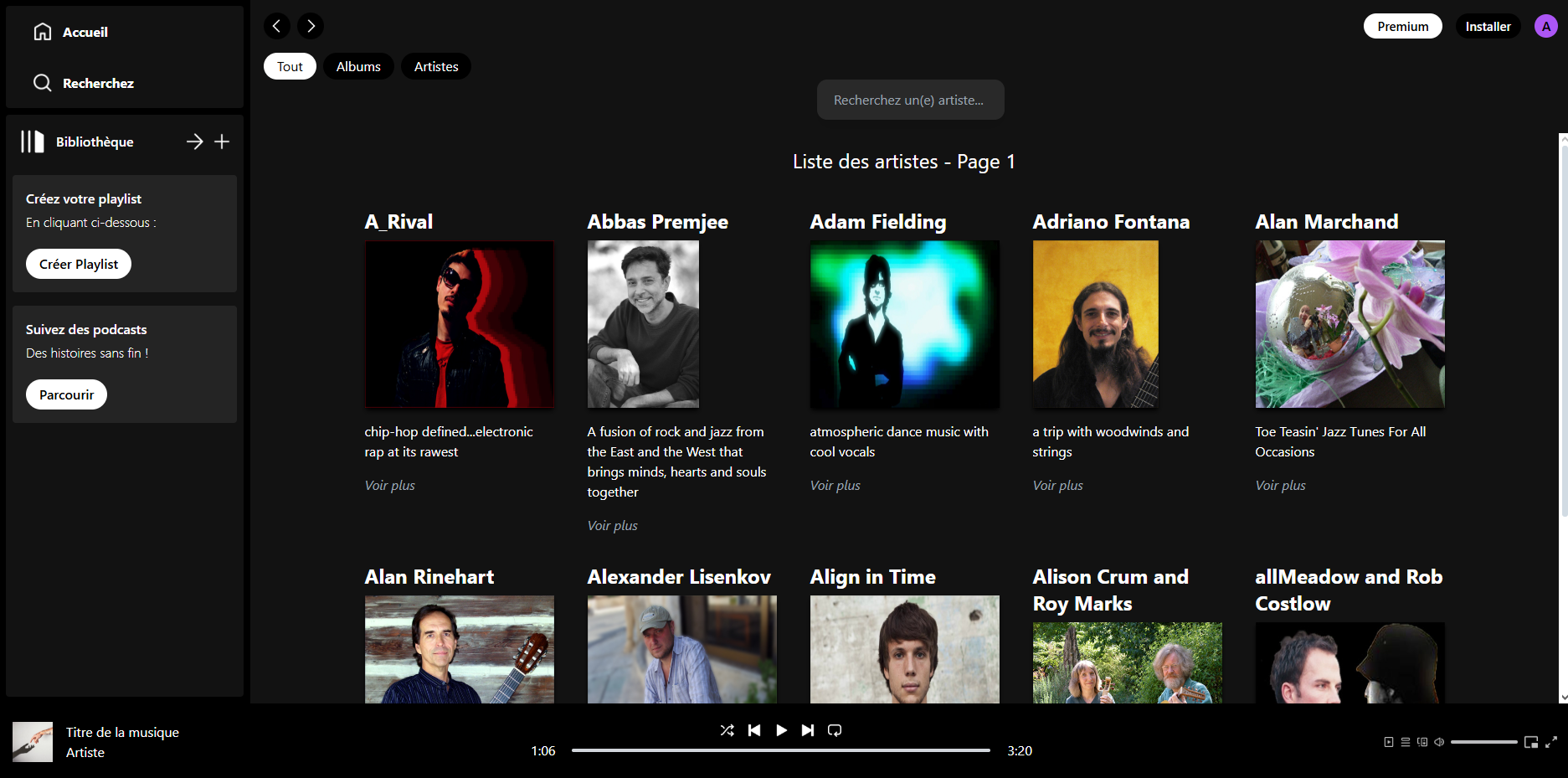Click the Bibliothèque library icon
The height and width of the screenshot is (778, 1568).
(32, 142)
